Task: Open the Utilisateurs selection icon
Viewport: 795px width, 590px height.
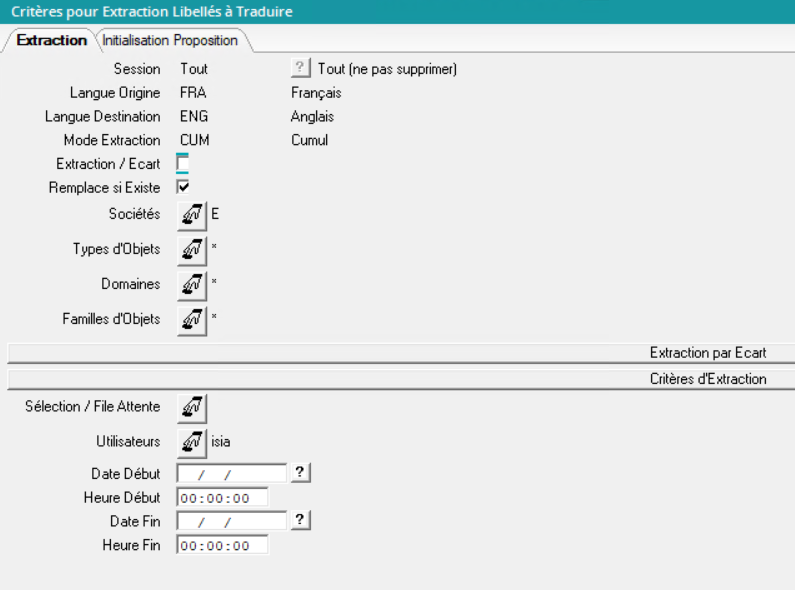Action: [192, 443]
